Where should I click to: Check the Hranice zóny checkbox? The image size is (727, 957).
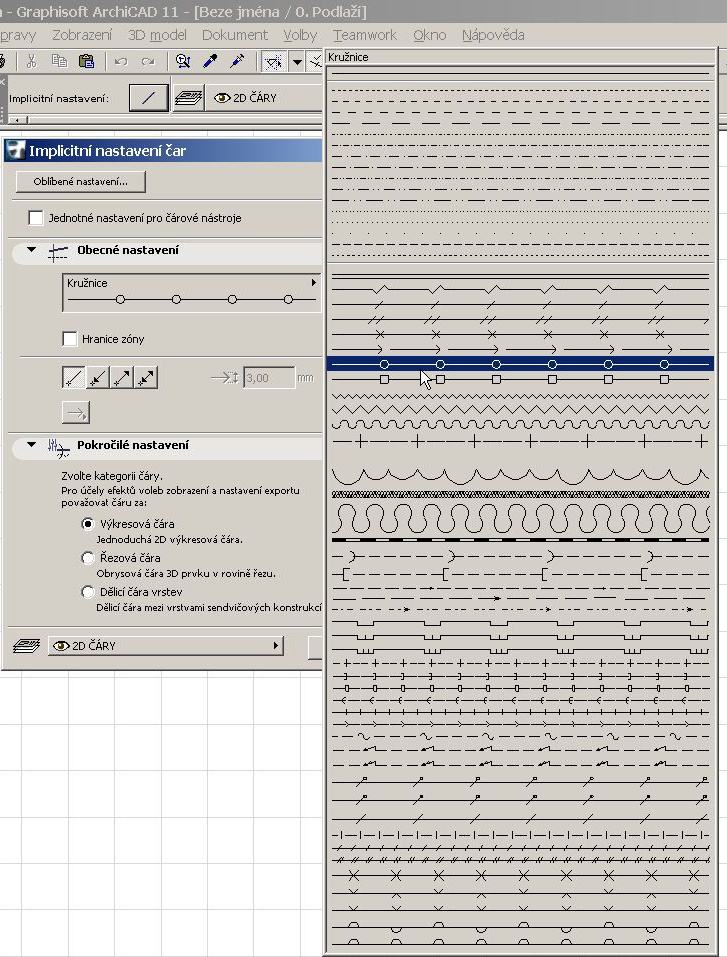70,339
